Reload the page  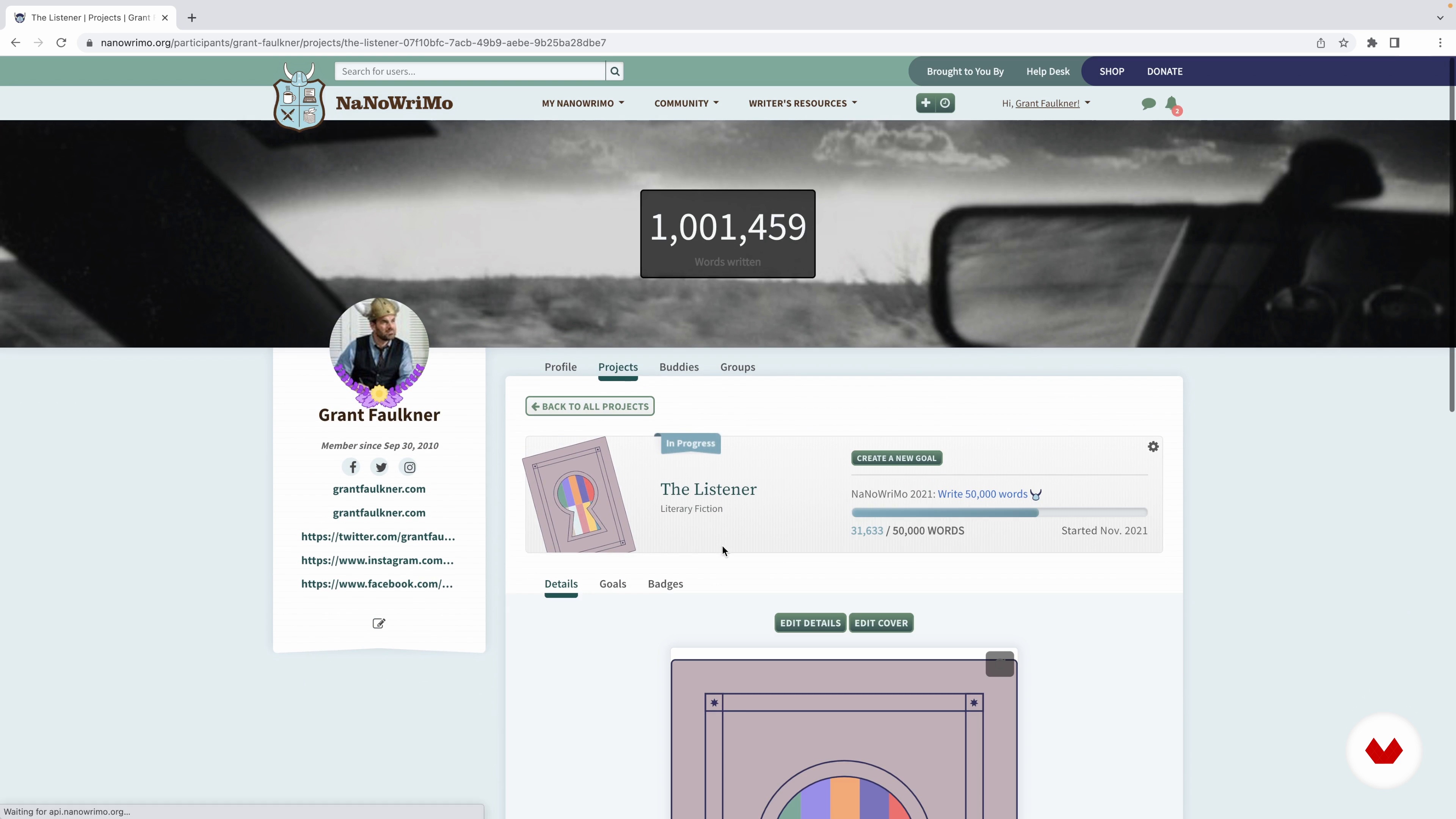[61, 43]
